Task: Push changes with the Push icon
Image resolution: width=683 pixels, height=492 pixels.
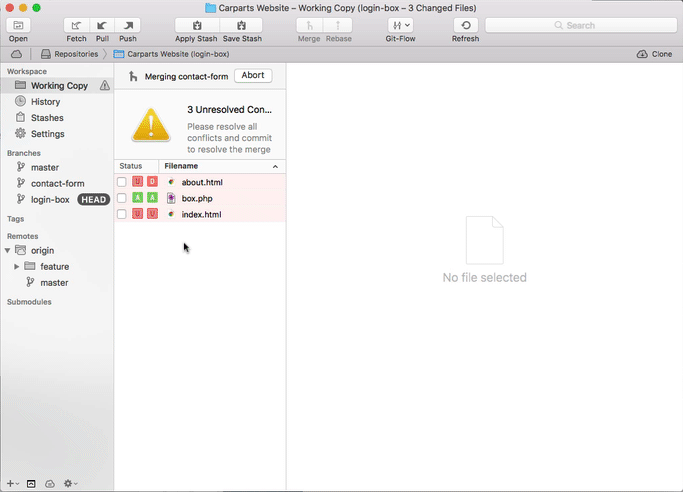Action: (x=128, y=25)
